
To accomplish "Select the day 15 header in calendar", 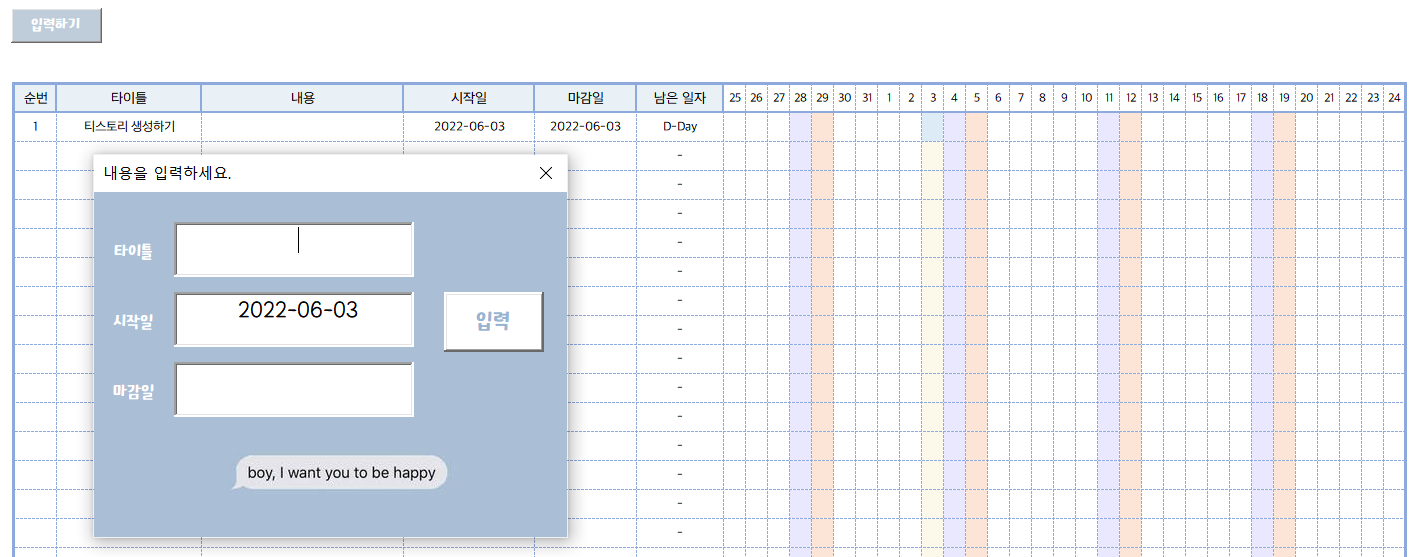I will (x=1197, y=98).
